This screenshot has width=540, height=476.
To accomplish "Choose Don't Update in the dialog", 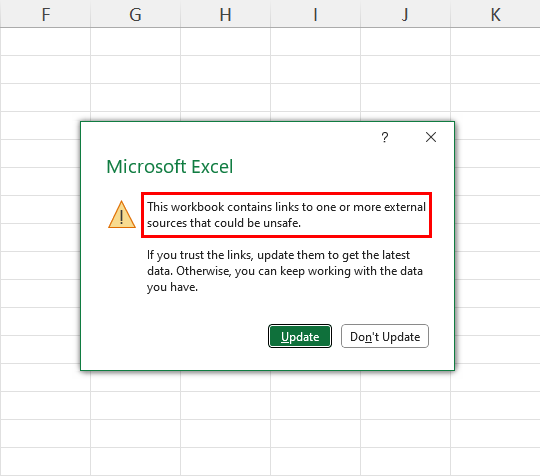I will pyautogui.click(x=385, y=336).
